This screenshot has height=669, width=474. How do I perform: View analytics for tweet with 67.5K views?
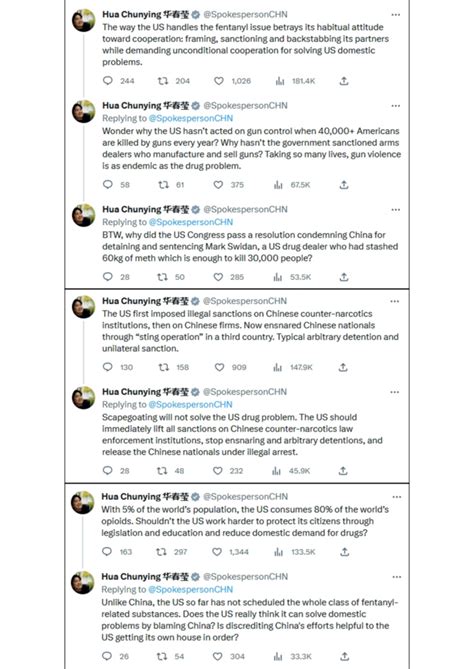[278, 185]
